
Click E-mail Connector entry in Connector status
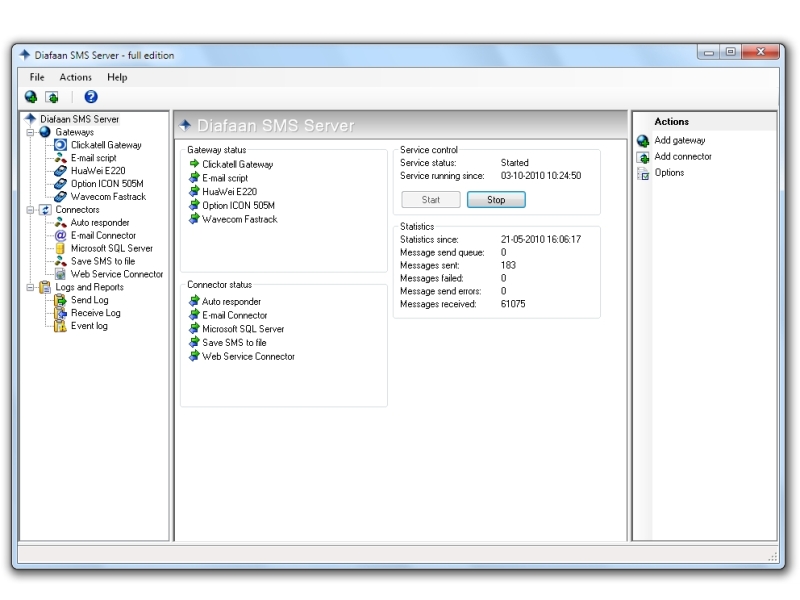234,315
